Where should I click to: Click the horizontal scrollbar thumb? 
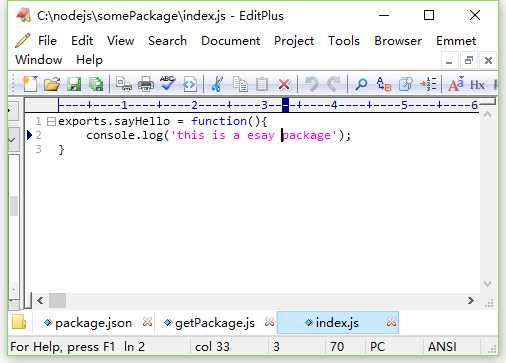click(57, 301)
